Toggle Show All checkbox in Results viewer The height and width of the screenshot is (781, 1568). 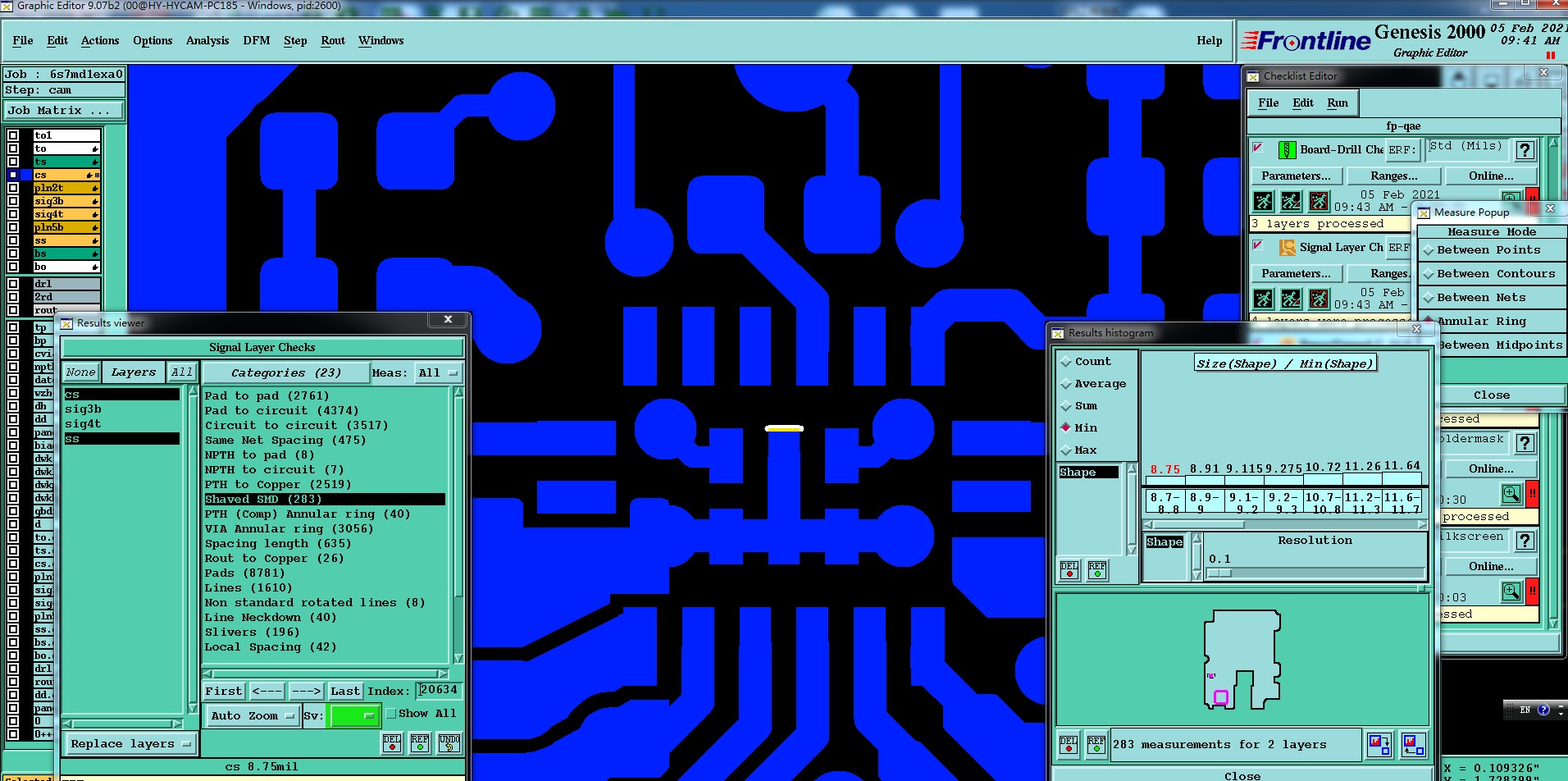pyautogui.click(x=391, y=714)
